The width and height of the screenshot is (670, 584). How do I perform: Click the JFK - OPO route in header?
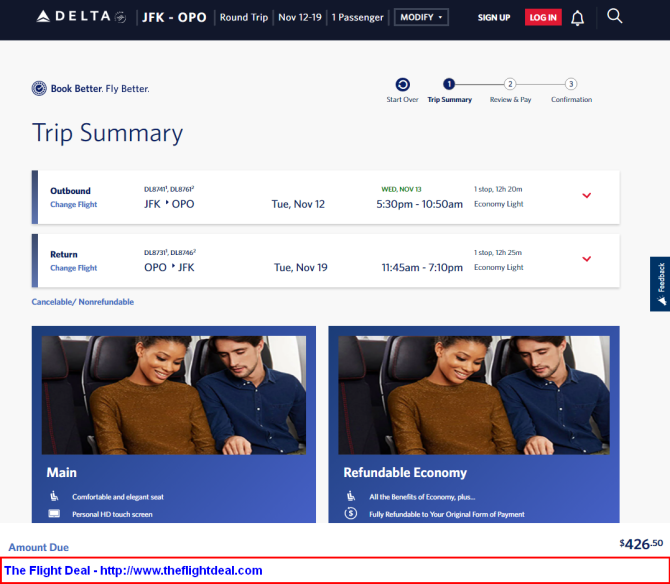coord(174,18)
